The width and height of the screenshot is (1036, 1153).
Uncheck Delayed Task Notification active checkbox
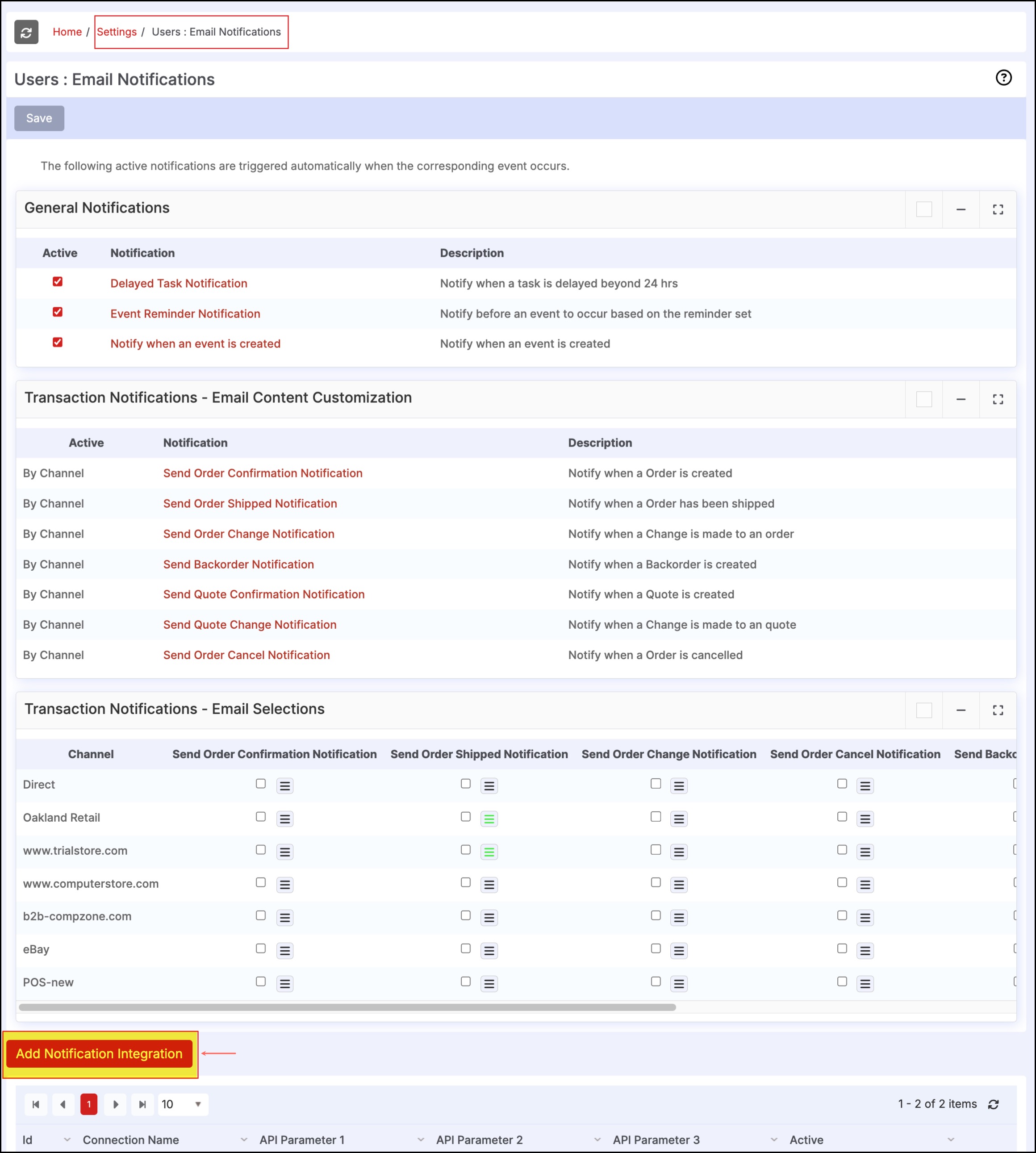[58, 282]
